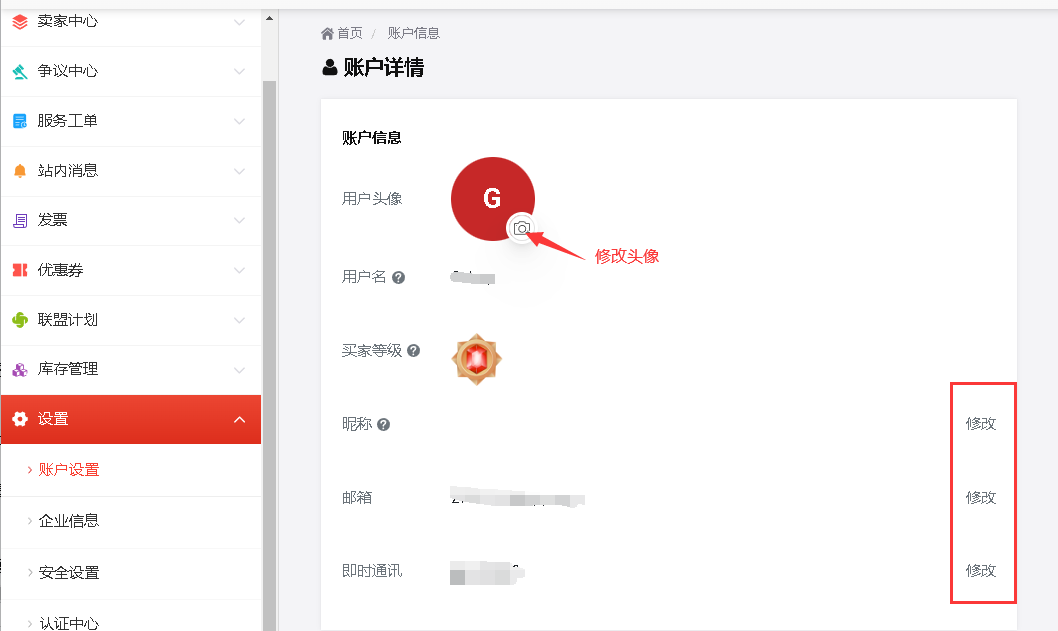Screen dimensions: 1058x631
Task: Click the 库存管理 icon in the sidebar
Action: (x=20, y=370)
